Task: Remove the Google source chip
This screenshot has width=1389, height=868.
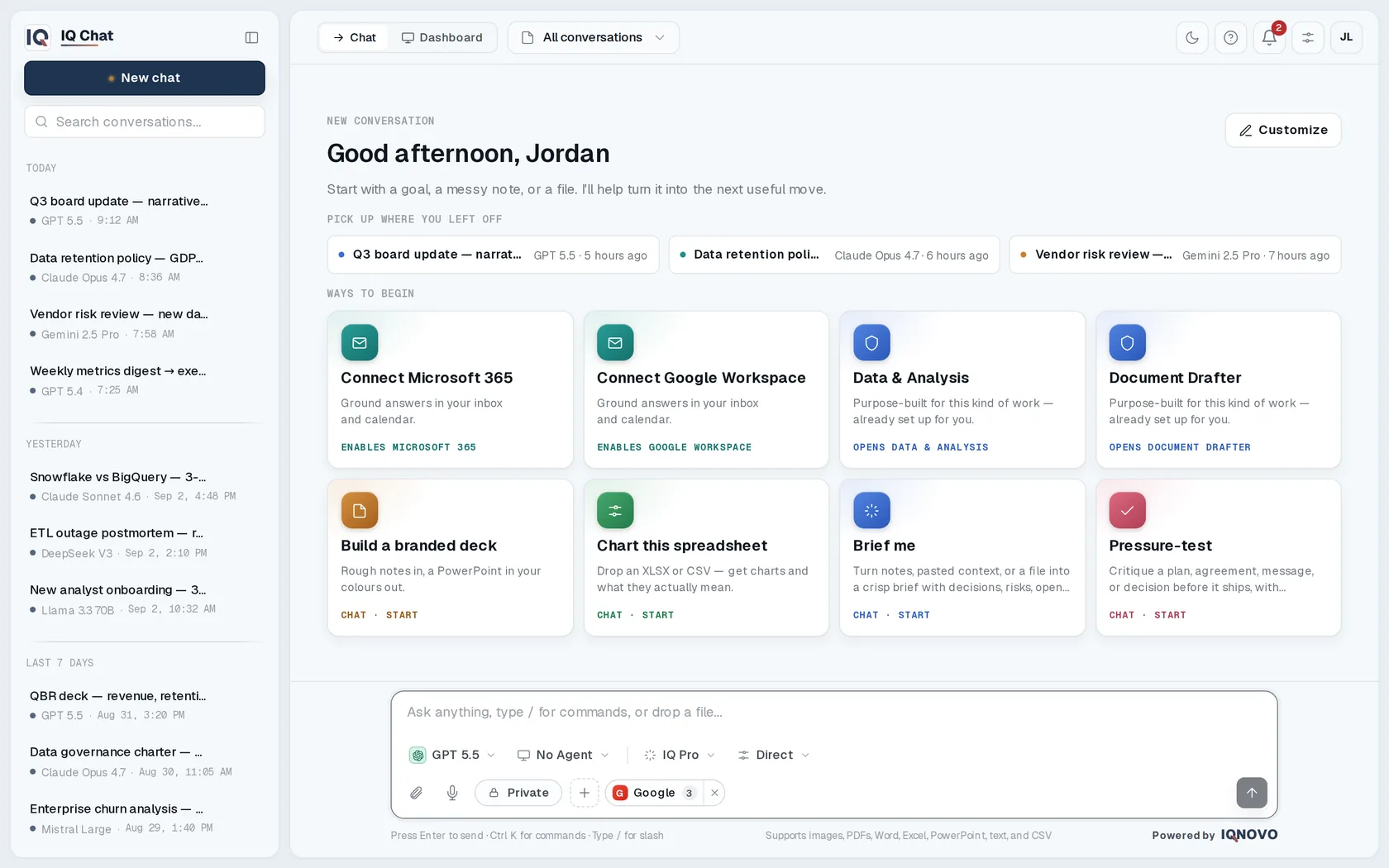Action: (714, 793)
